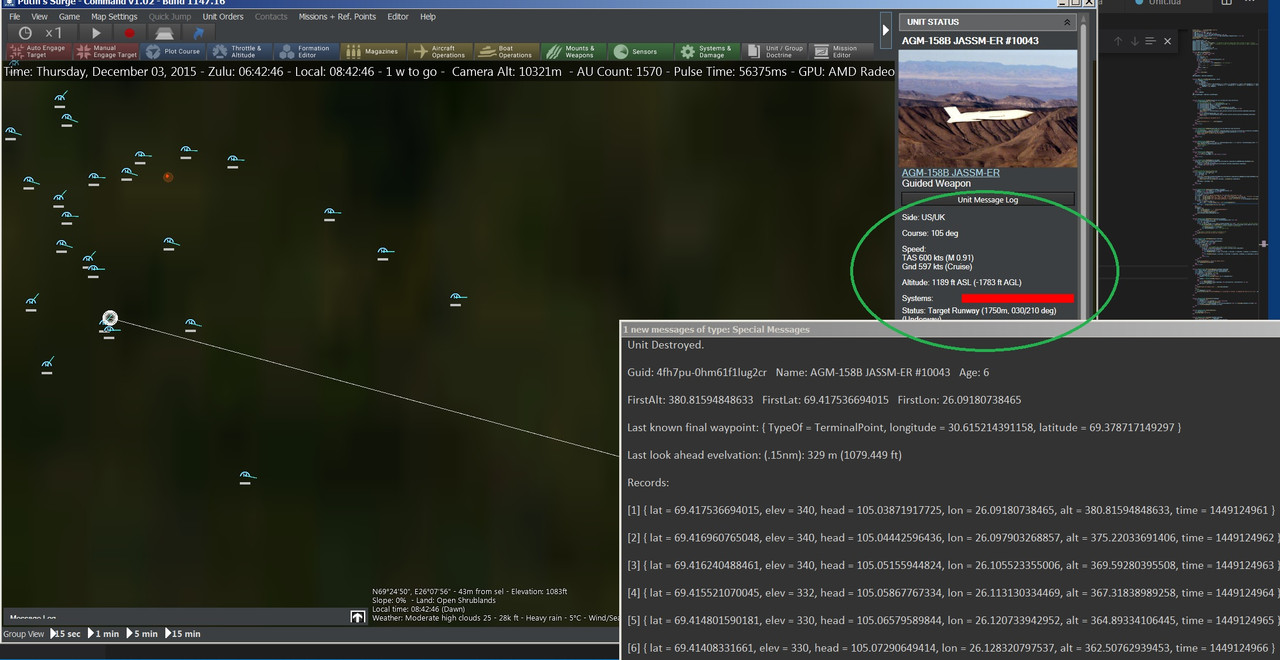Click record [6] line in message
This screenshot has height=660, width=1280.
(950, 648)
